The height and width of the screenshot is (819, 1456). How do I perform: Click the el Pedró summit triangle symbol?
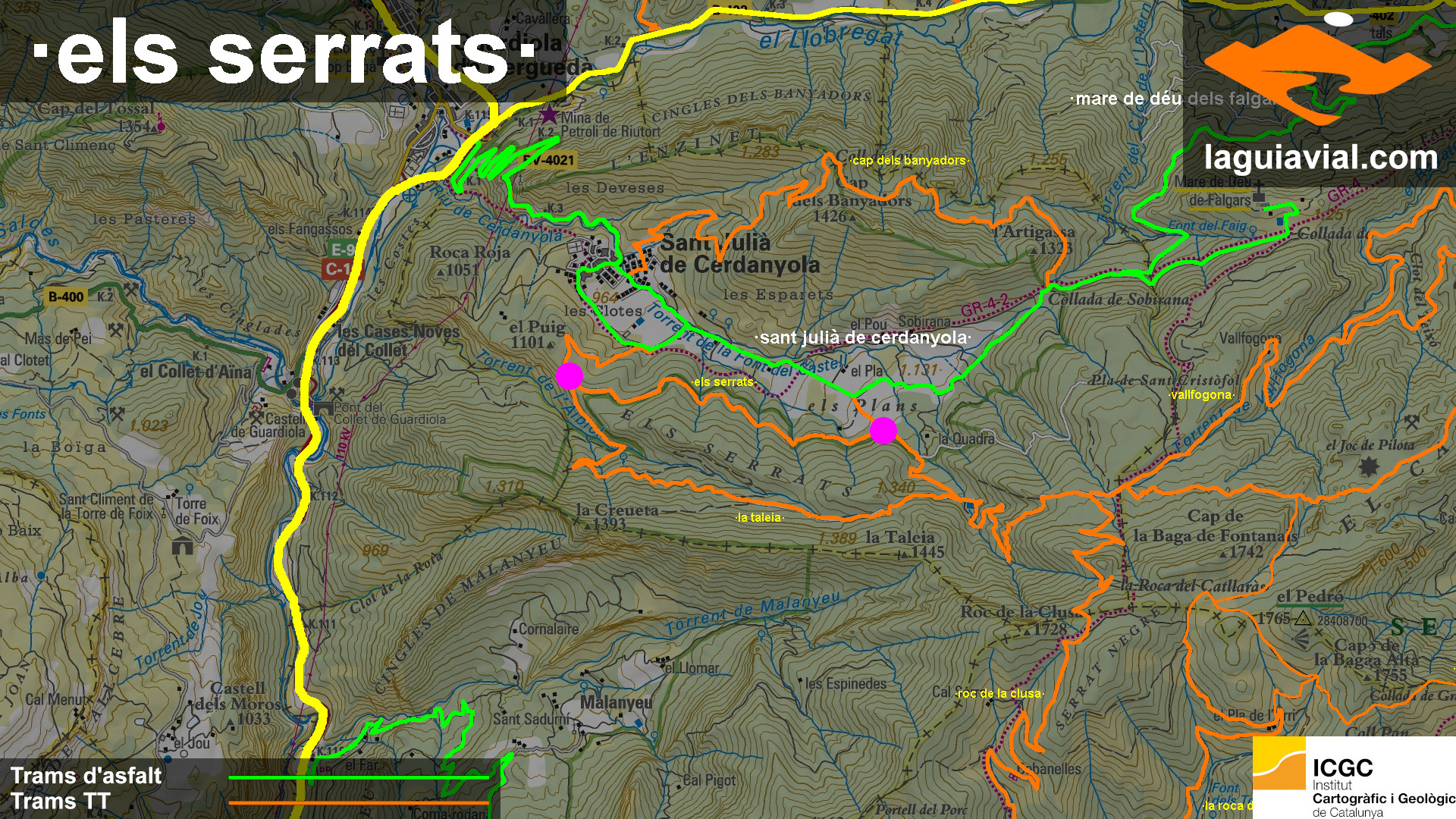point(1303,619)
